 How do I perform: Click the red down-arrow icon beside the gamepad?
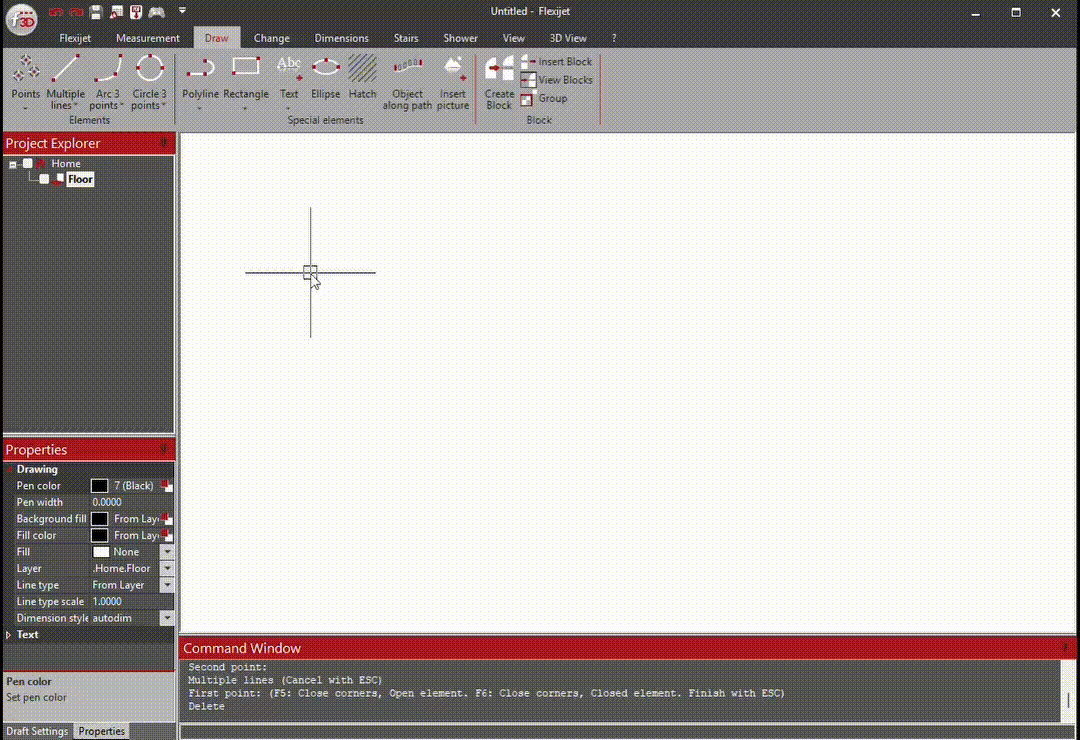(136, 12)
